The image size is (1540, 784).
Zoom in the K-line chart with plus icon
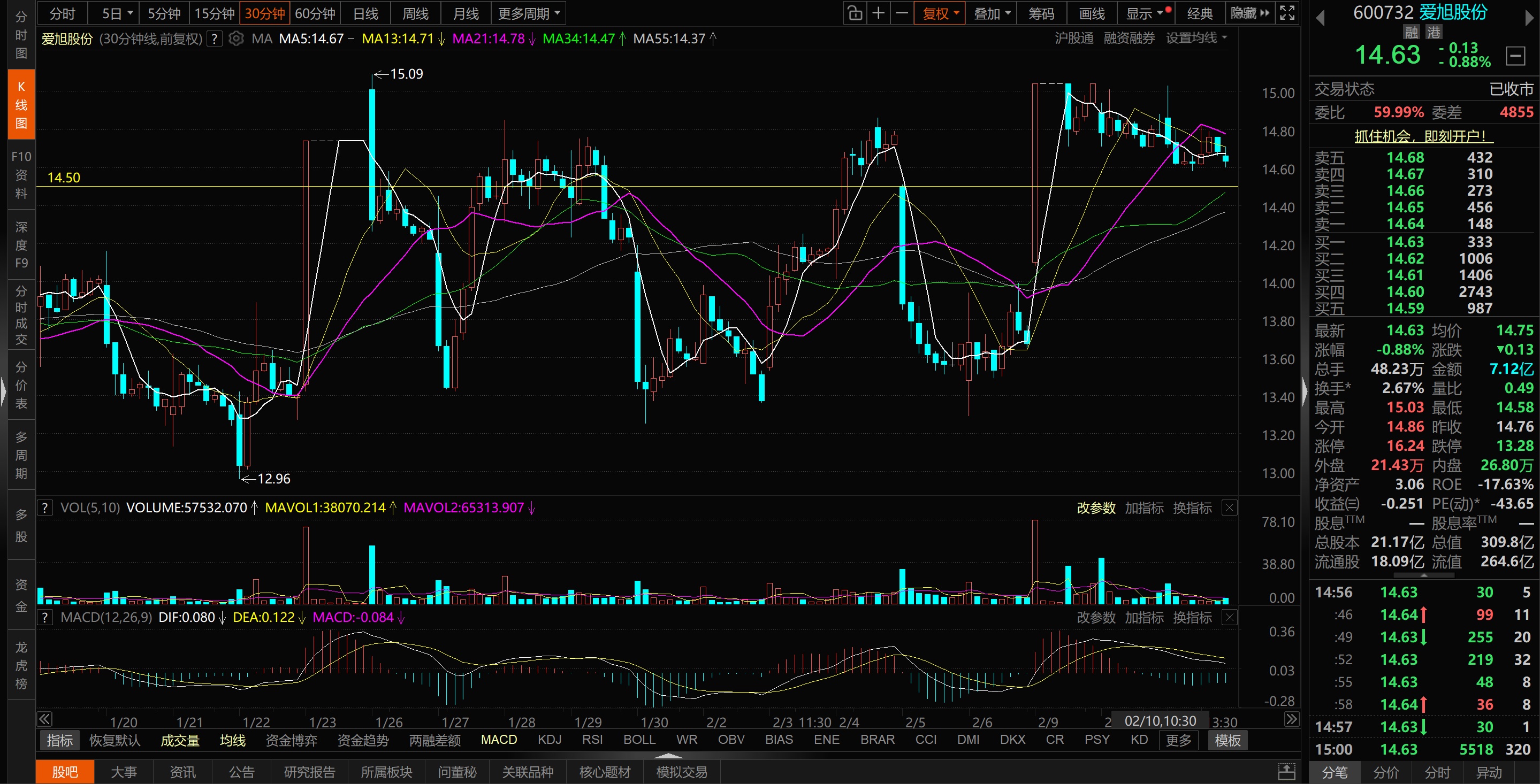coord(878,13)
